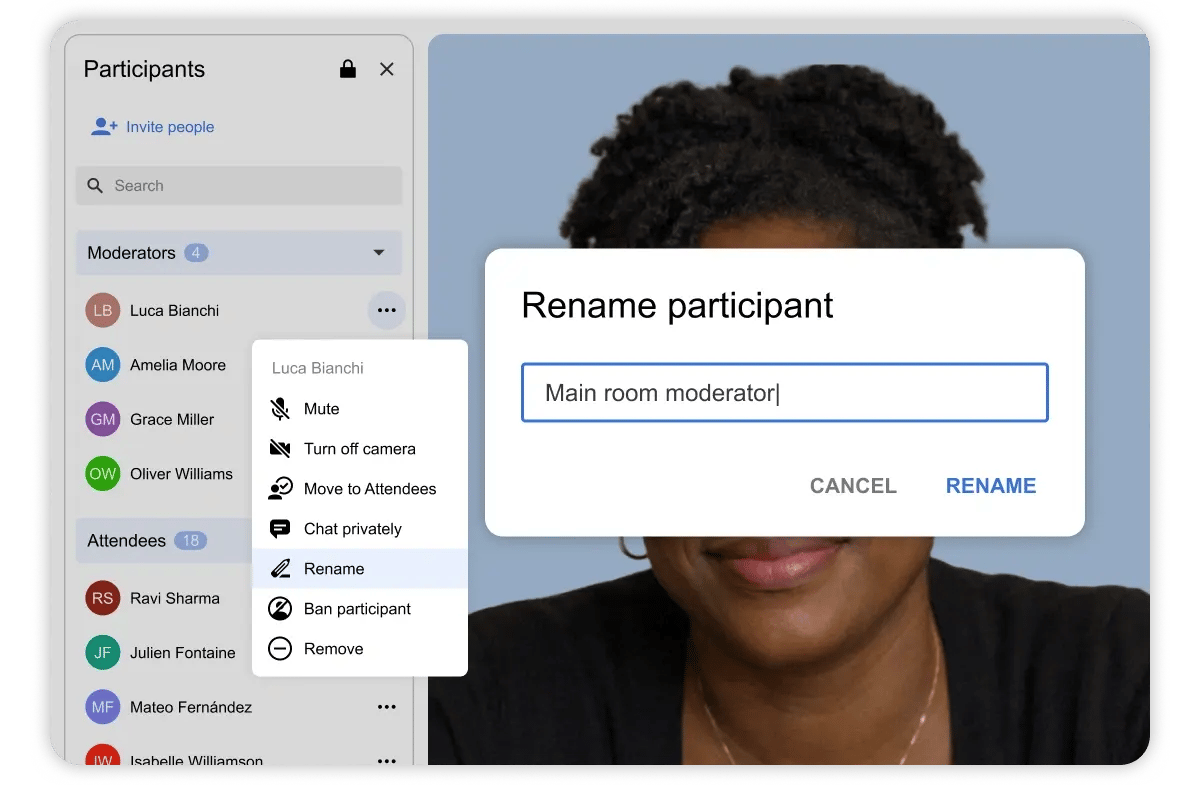The image size is (1200, 785).
Task: Click the Remove participant icon
Action: pos(281,648)
